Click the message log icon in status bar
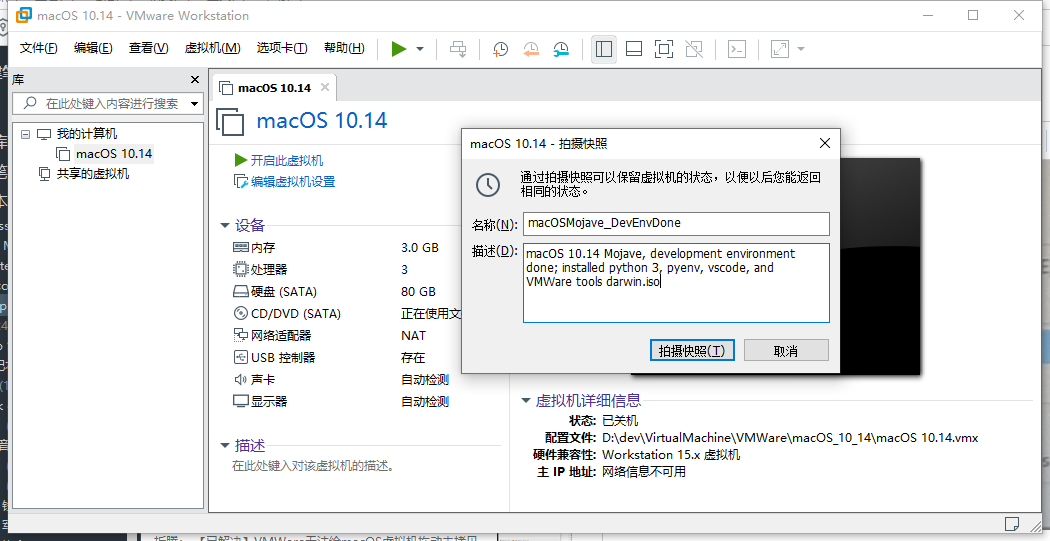 point(1012,523)
